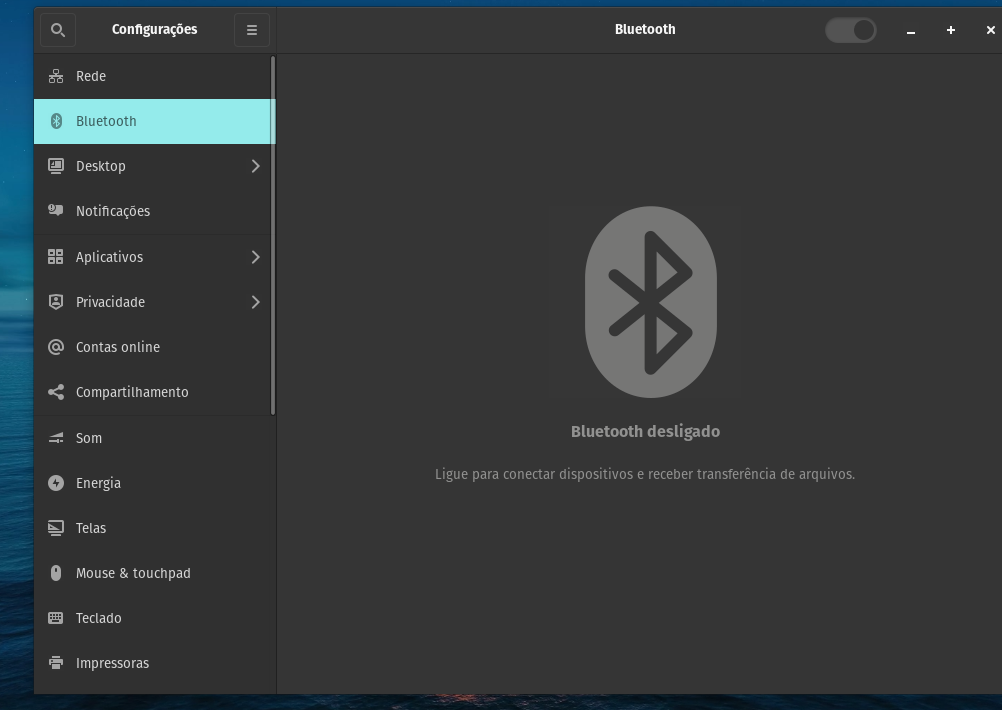The width and height of the screenshot is (1002, 710).
Task: Open the Impressoras label in the sidebar
Action: coord(112,663)
